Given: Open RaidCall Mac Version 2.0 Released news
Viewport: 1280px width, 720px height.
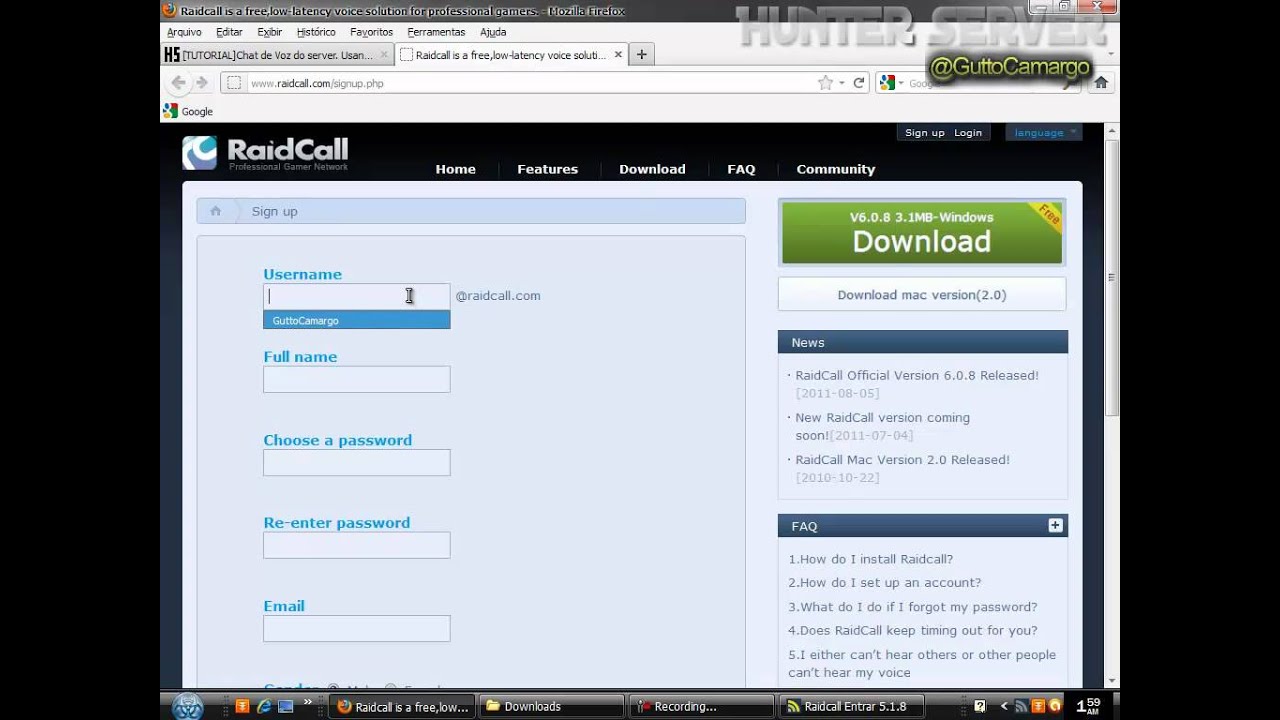Looking at the screenshot, I should pyautogui.click(x=902, y=460).
